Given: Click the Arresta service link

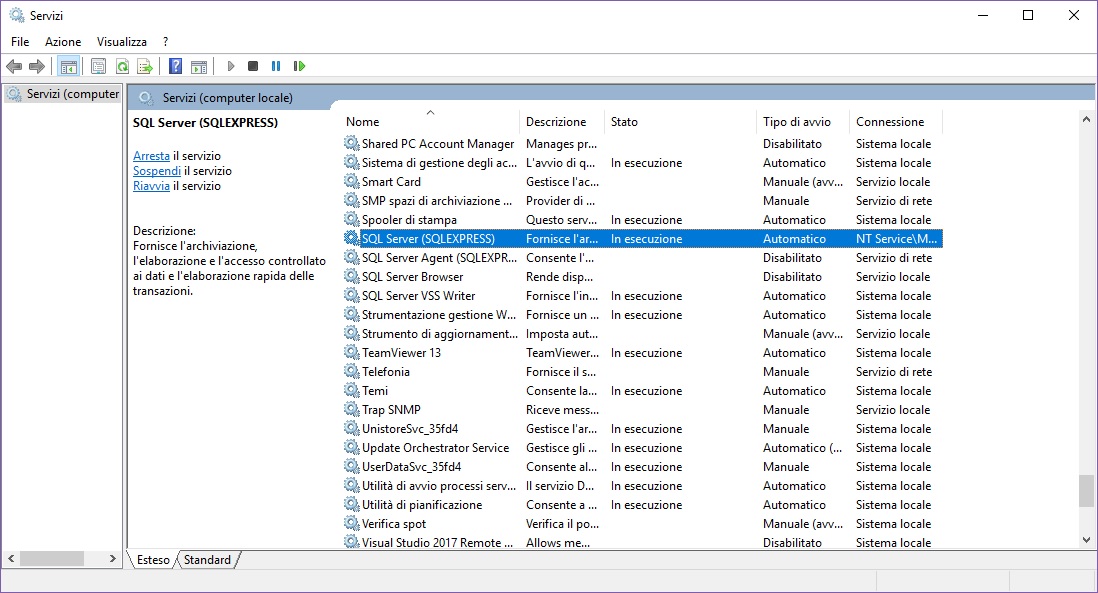Looking at the screenshot, I should (x=151, y=155).
